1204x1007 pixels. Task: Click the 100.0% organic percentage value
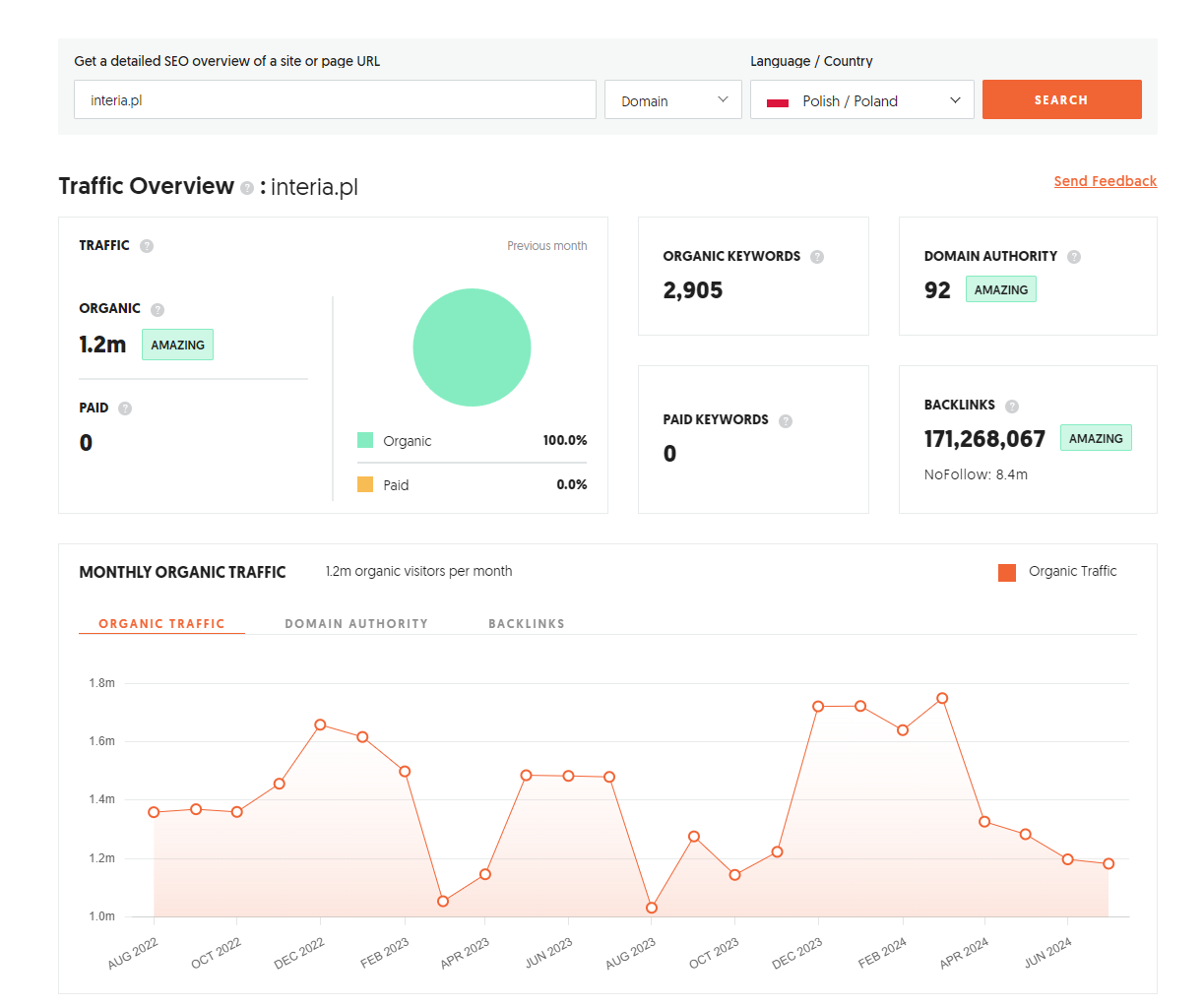[x=565, y=440]
